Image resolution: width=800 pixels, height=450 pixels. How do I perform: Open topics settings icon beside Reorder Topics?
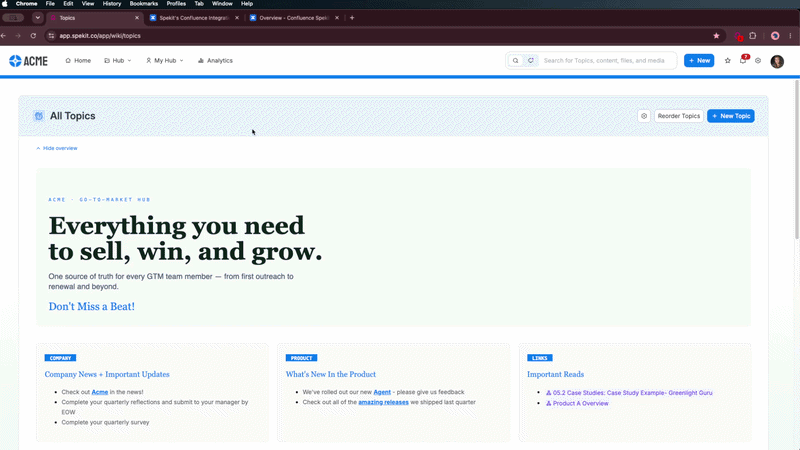[x=644, y=116]
